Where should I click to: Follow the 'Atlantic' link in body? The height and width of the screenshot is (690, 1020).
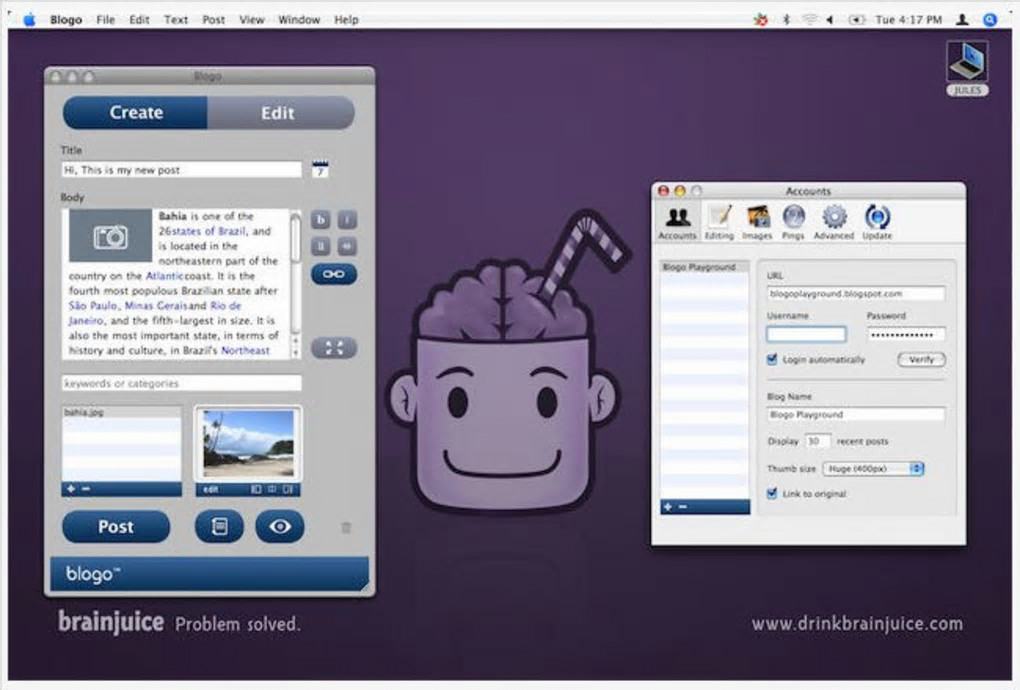[165, 276]
